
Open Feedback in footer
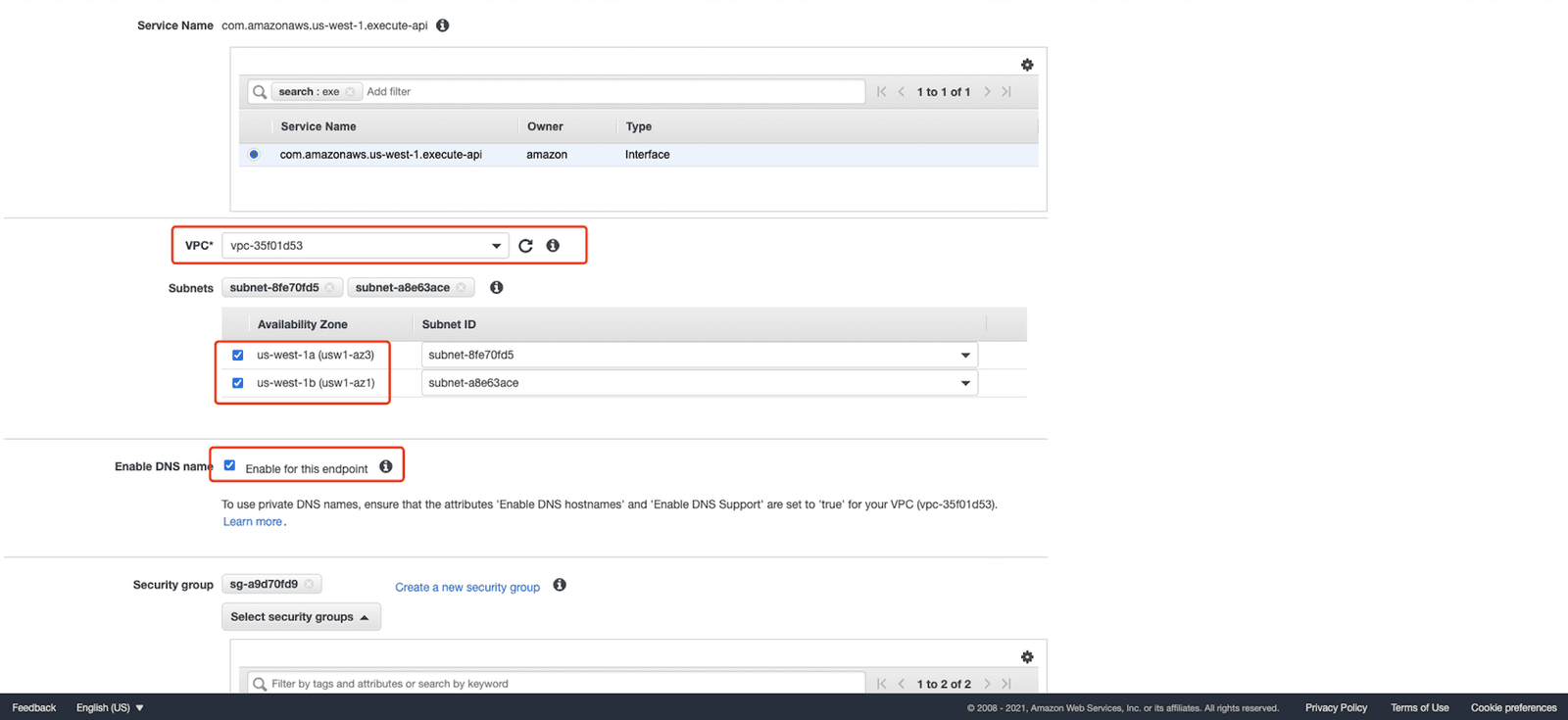[x=34, y=707]
